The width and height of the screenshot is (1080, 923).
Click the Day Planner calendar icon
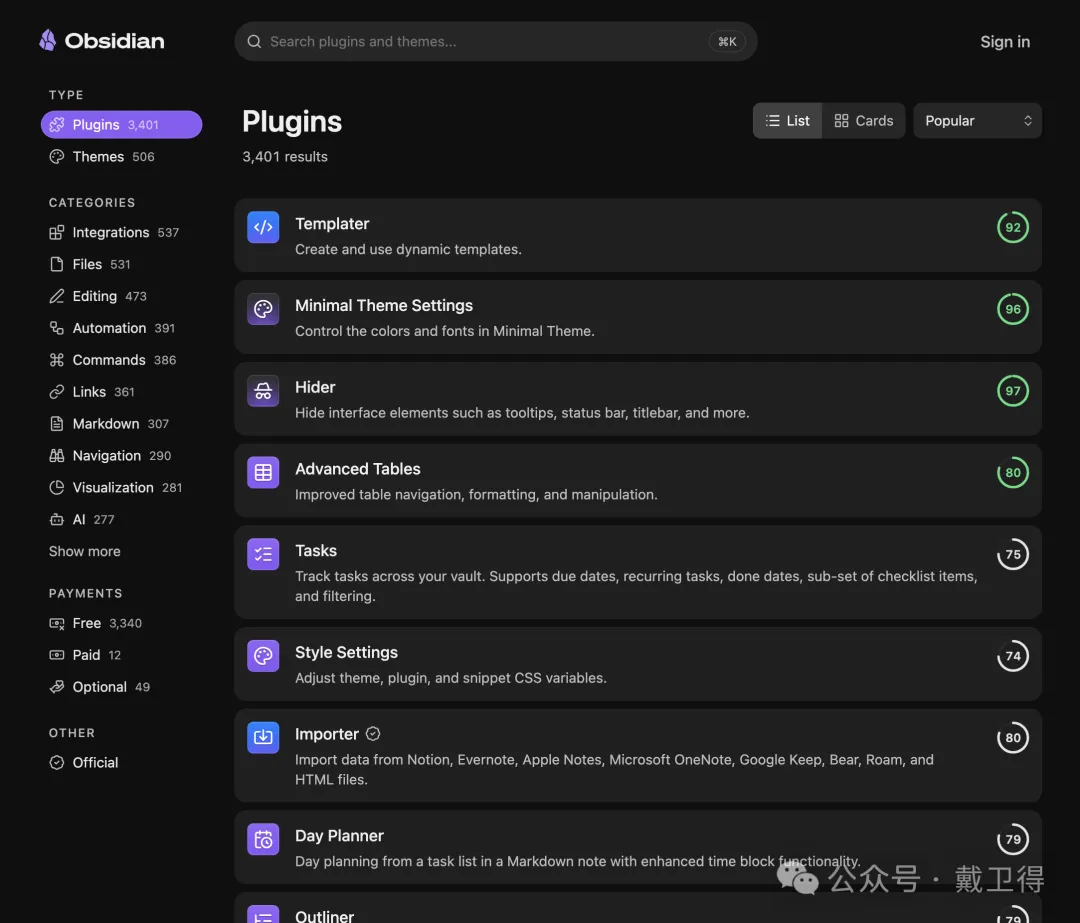(263, 840)
